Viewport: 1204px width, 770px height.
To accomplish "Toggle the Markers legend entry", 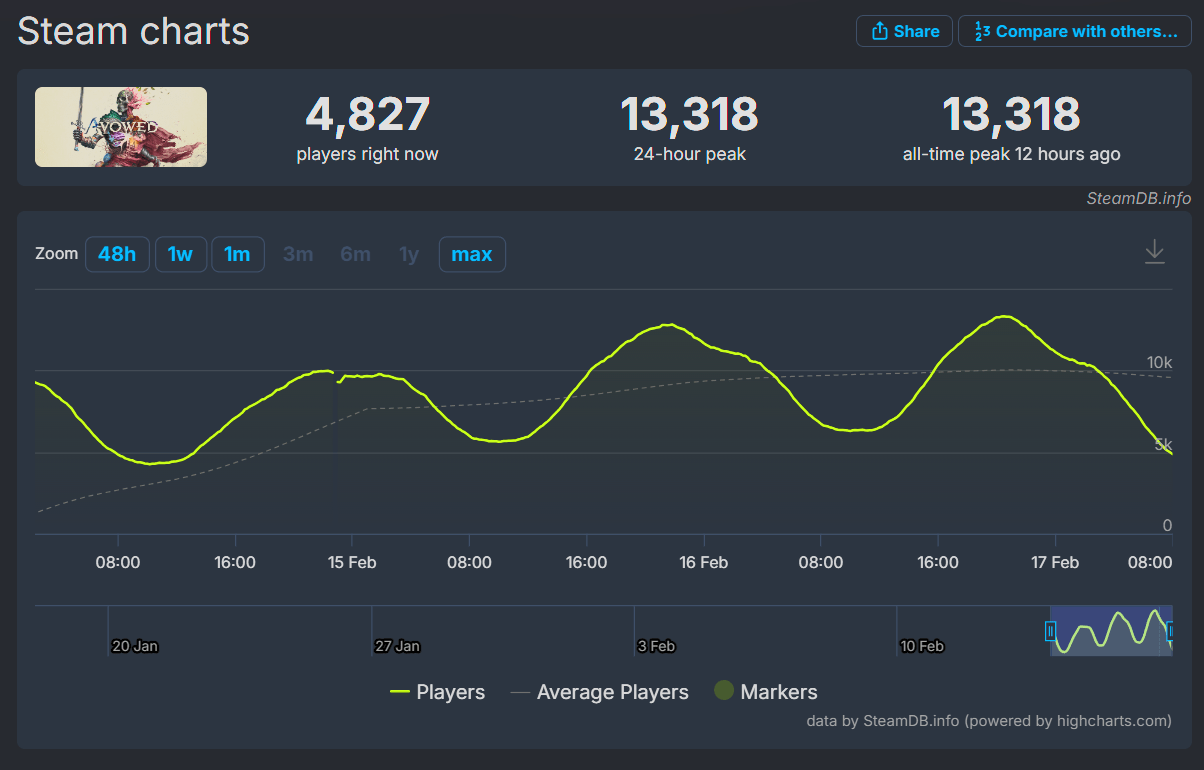I will pyautogui.click(x=766, y=691).
